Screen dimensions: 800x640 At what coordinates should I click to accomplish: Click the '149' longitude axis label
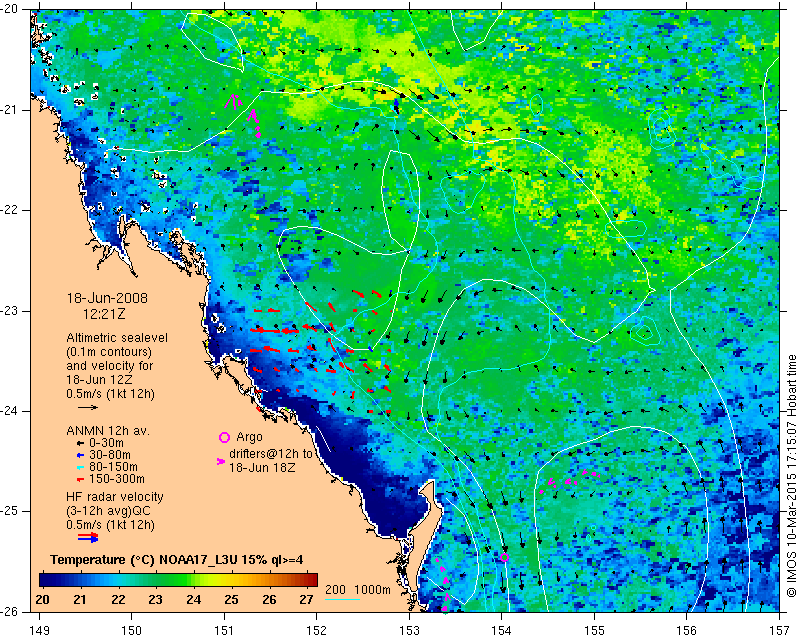40,631
